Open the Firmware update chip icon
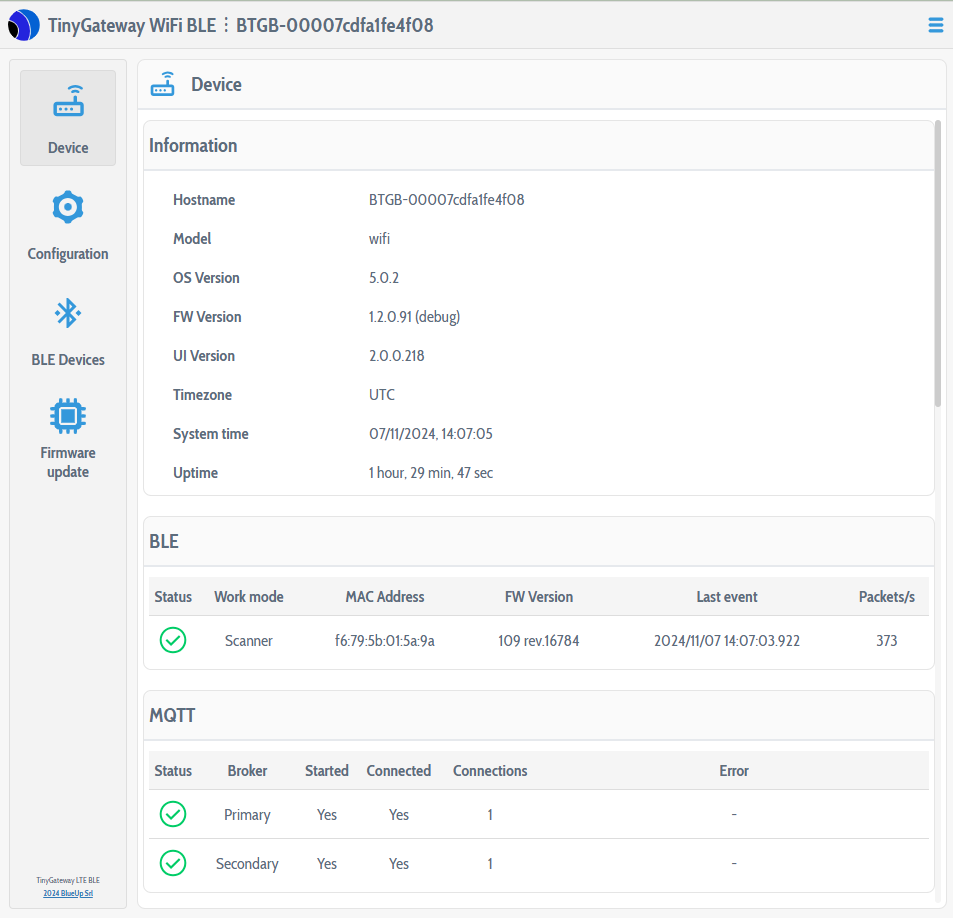The image size is (953, 918). point(67,415)
